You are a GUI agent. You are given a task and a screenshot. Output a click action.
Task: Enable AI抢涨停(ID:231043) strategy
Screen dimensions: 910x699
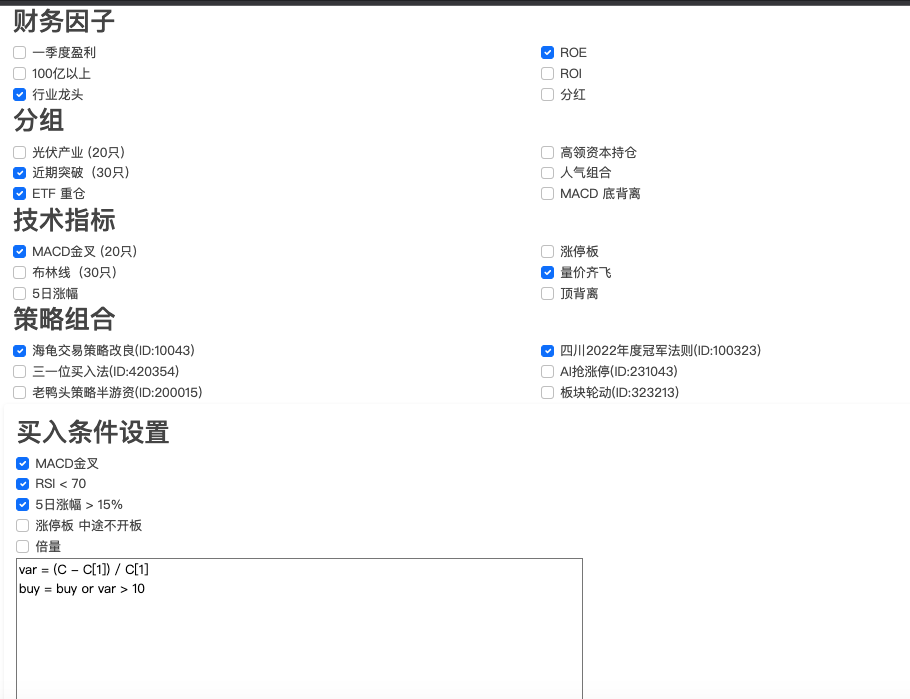[547, 372]
